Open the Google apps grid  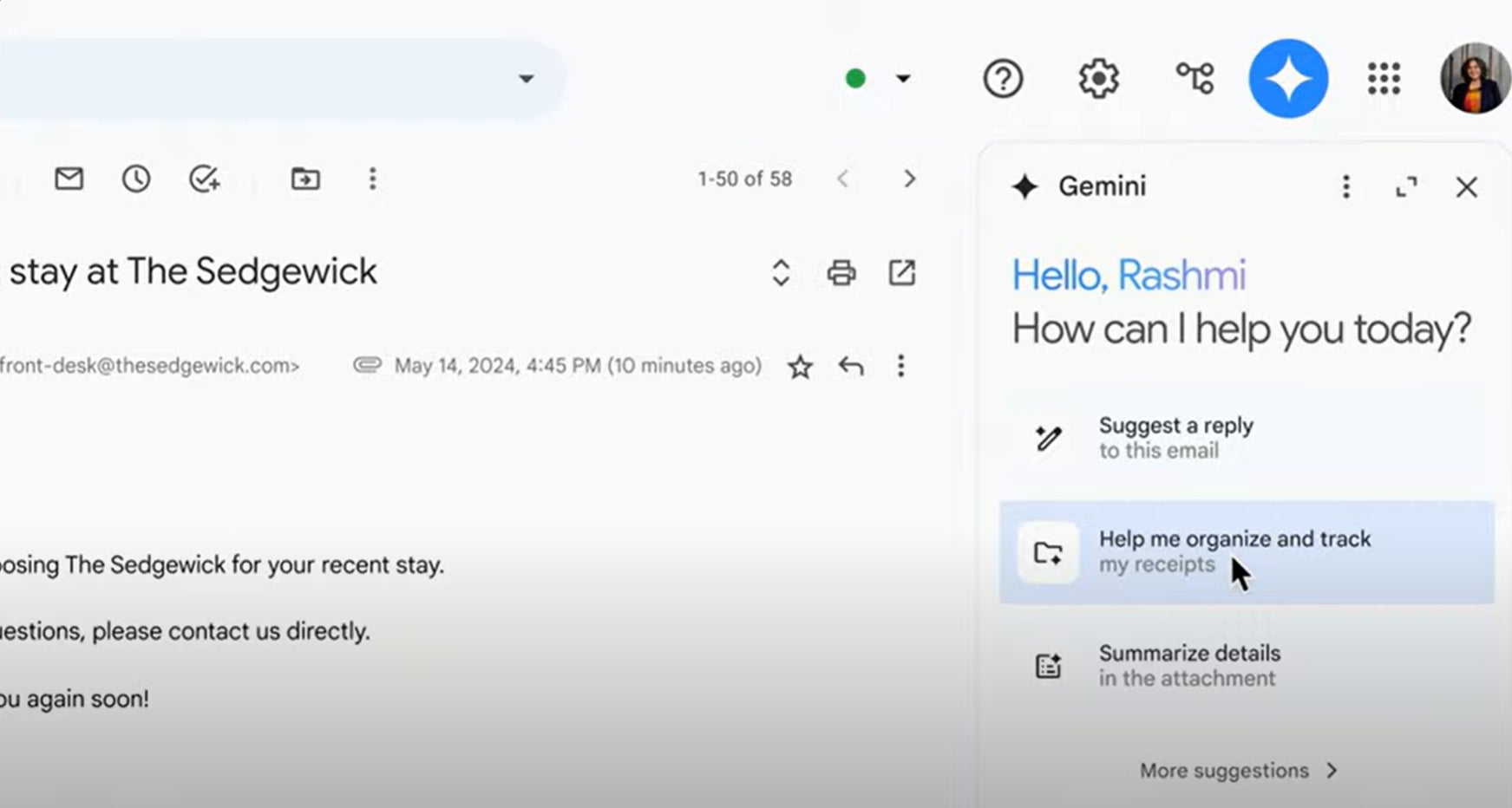pos(1384,79)
